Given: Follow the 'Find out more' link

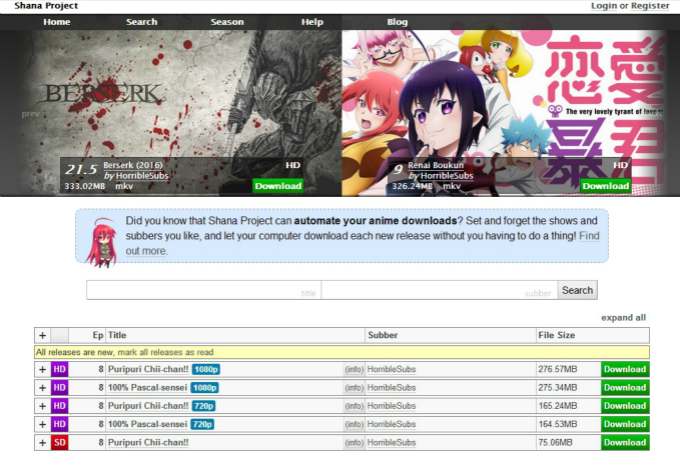Looking at the screenshot, I should (x=589, y=236).
